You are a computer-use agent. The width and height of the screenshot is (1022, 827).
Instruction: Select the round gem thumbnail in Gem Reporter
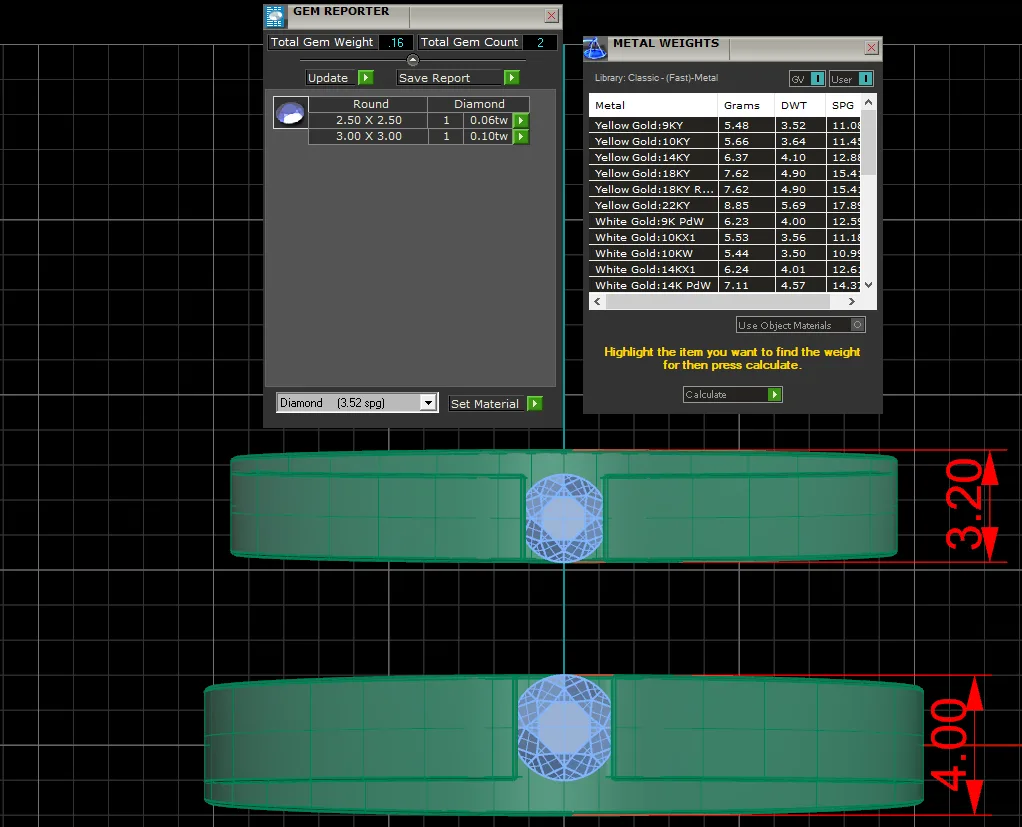click(x=291, y=113)
